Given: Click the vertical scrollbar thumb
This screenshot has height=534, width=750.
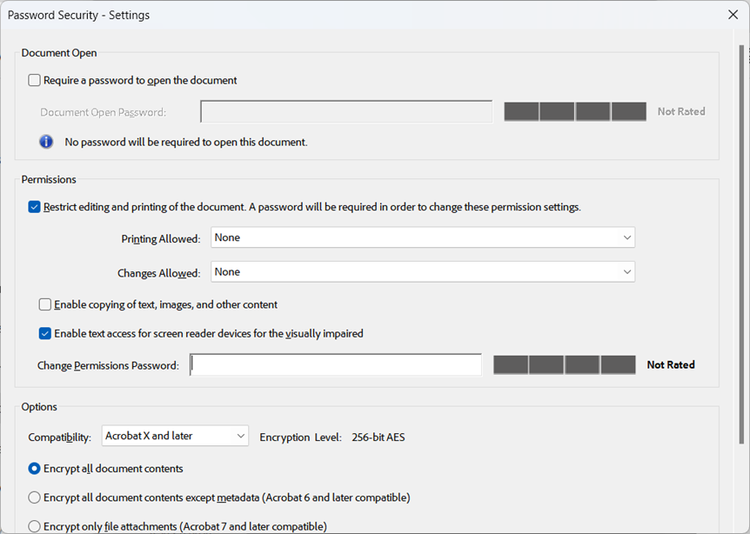Looking at the screenshot, I should 741,240.
